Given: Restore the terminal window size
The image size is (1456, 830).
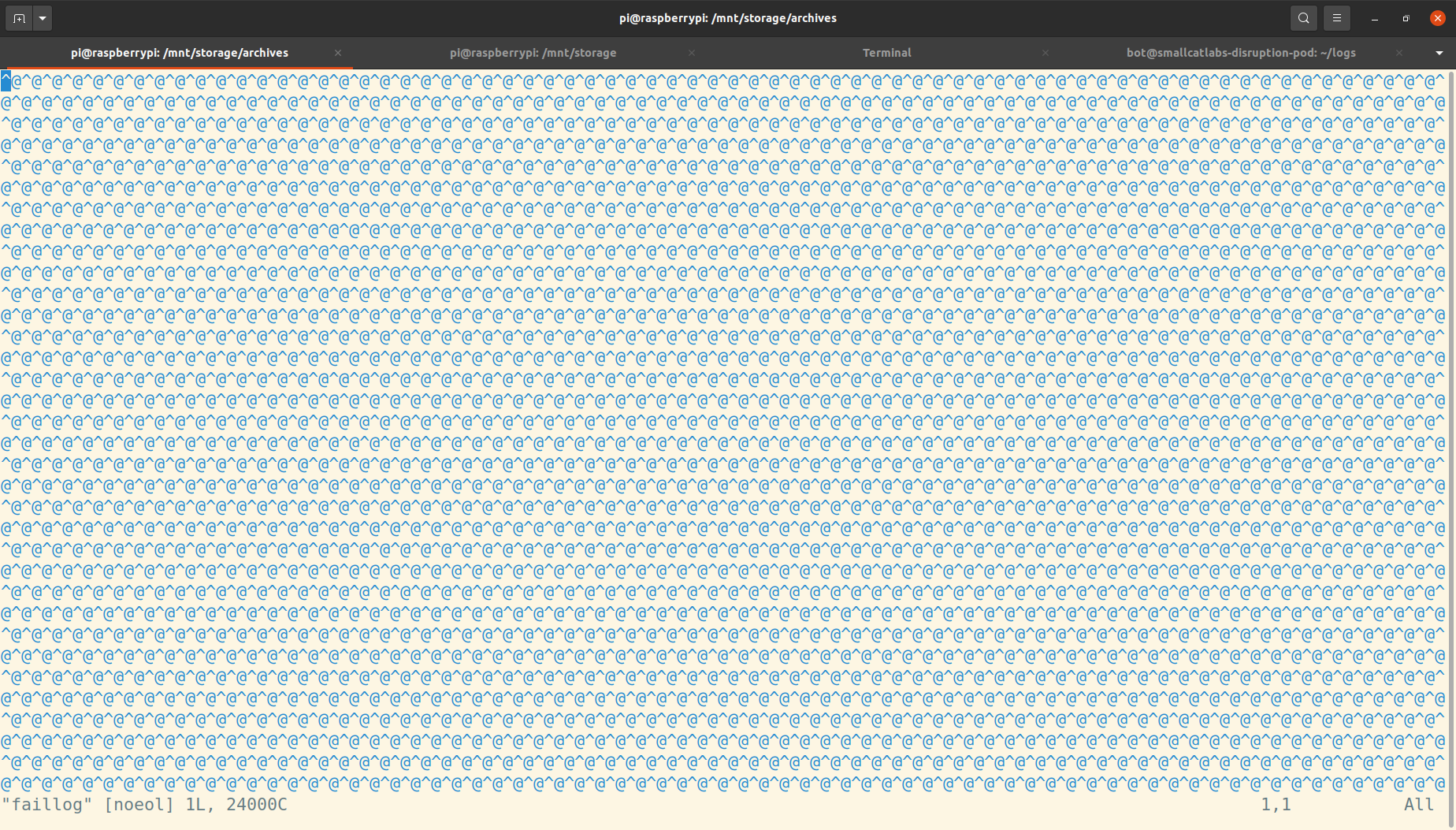Looking at the screenshot, I should pyautogui.click(x=1406, y=18).
